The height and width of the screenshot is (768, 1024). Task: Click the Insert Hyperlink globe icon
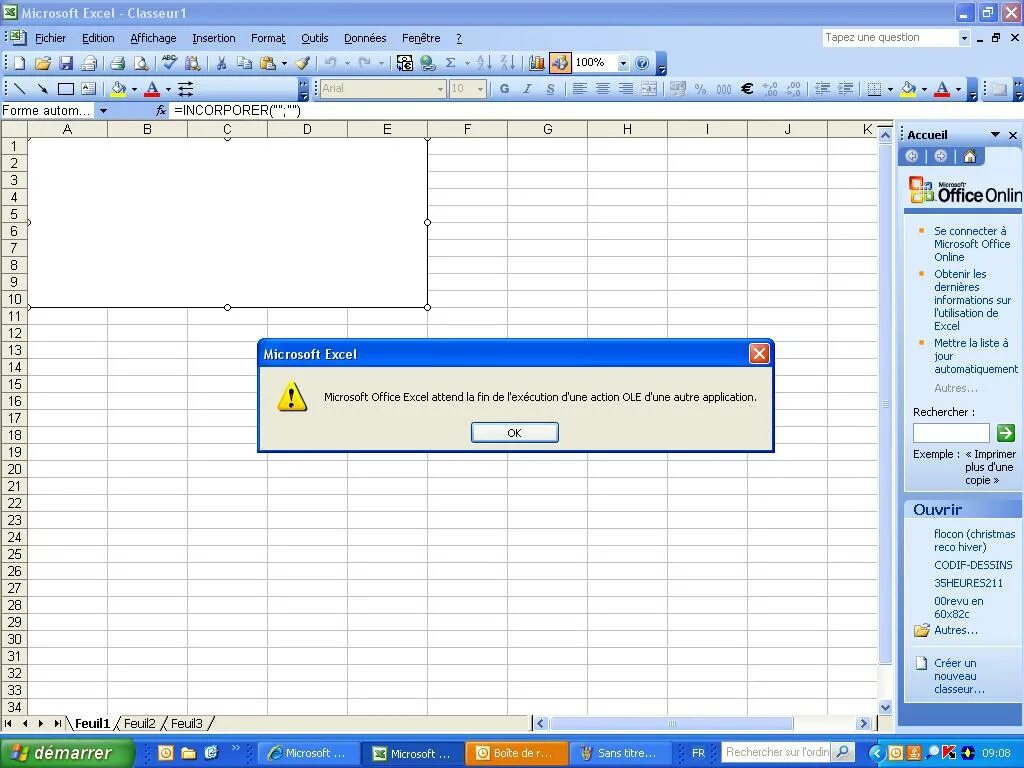[x=428, y=63]
